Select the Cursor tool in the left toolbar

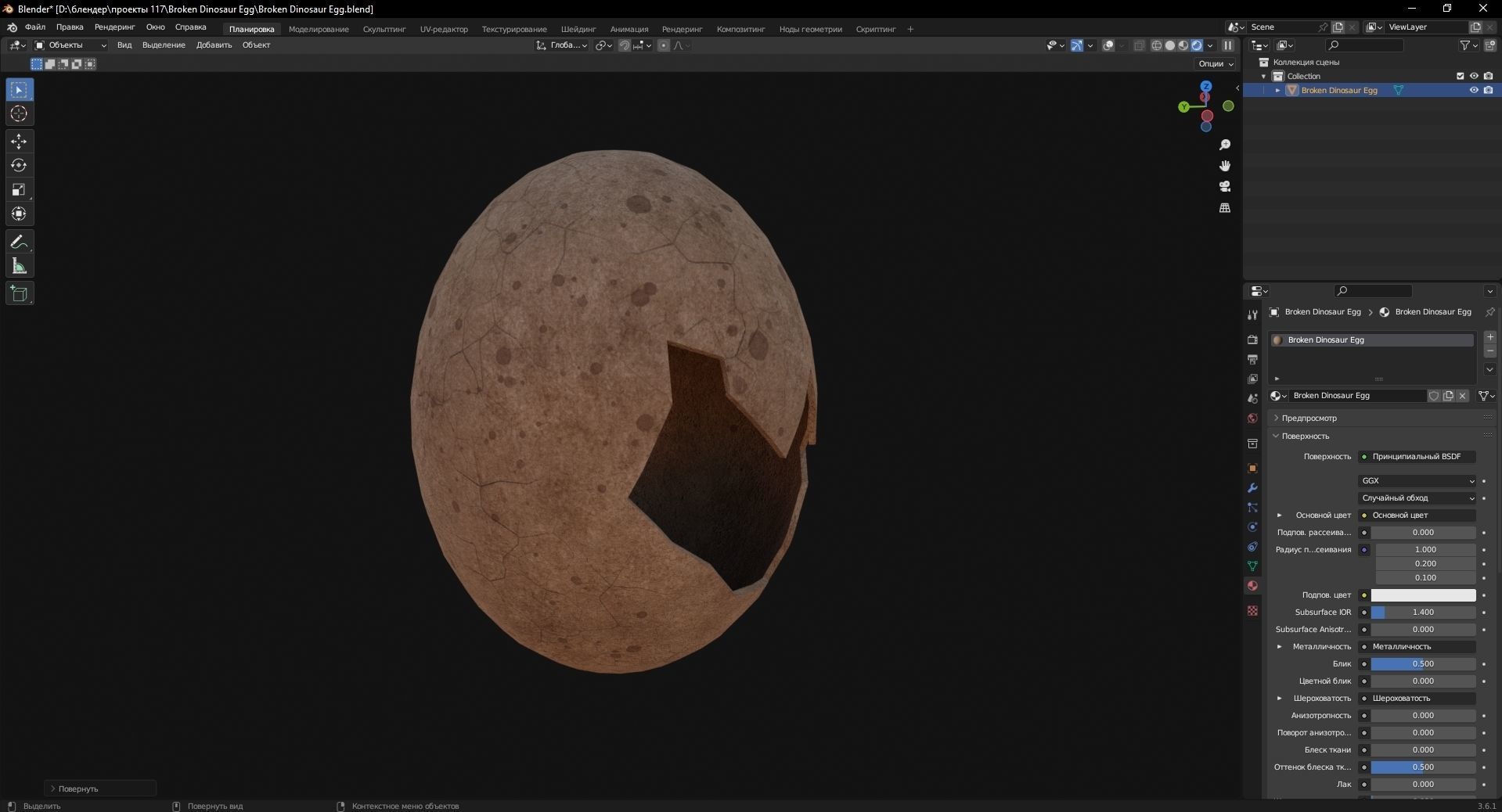(19, 114)
